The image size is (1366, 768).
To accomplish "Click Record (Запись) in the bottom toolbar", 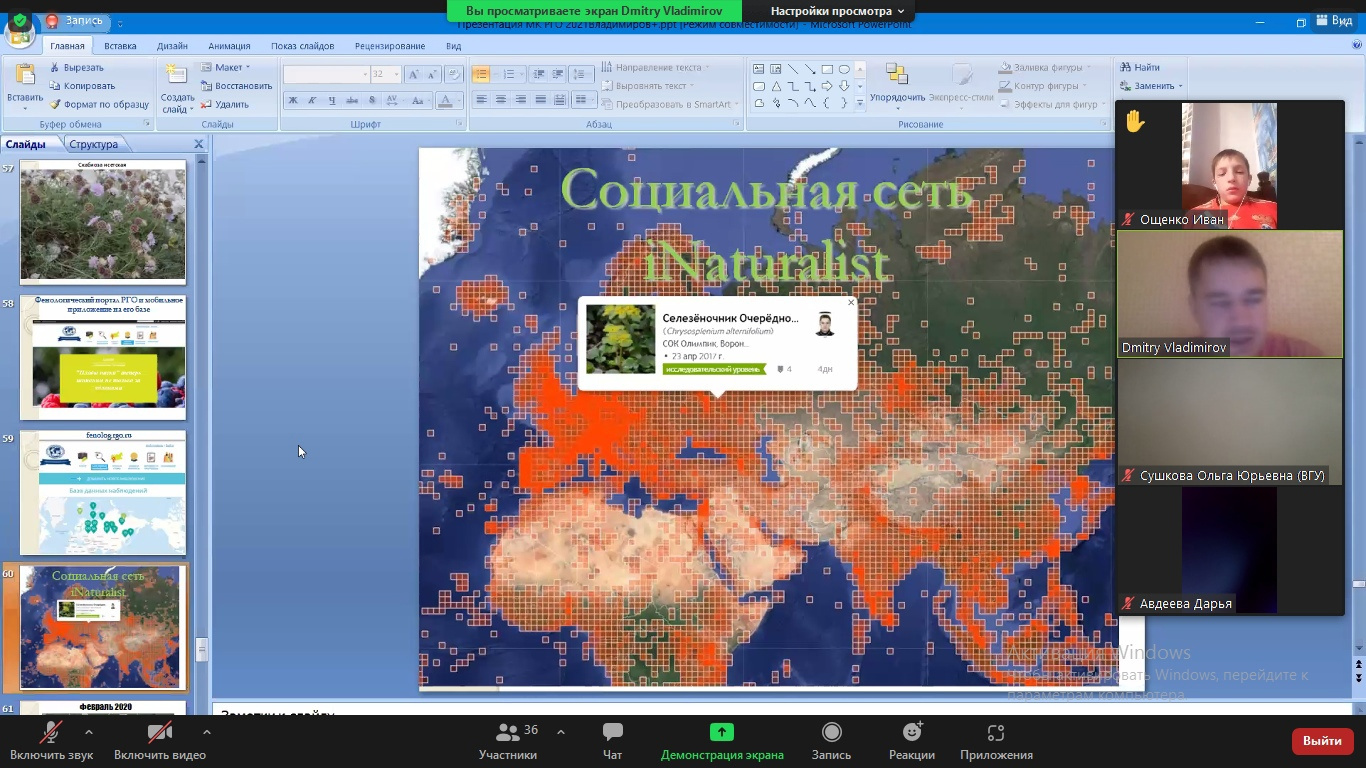I will point(831,741).
